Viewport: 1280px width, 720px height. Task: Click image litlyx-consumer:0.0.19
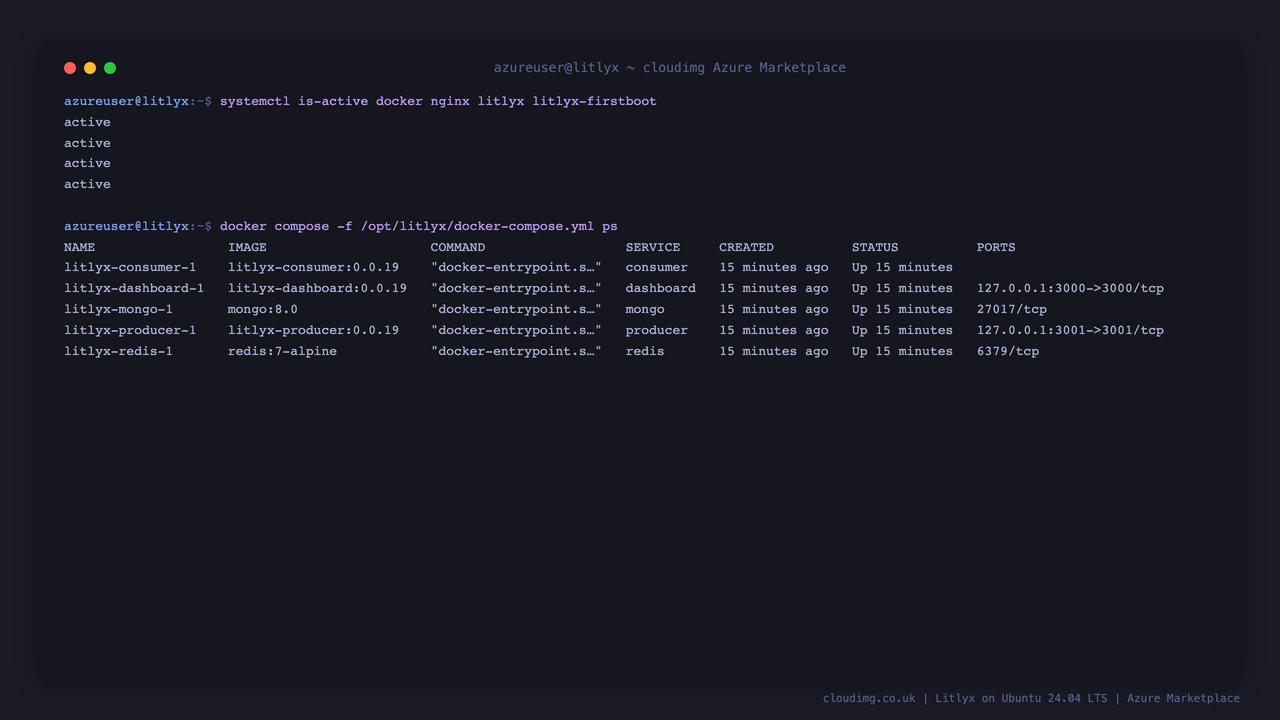pyautogui.click(x=313, y=267)
